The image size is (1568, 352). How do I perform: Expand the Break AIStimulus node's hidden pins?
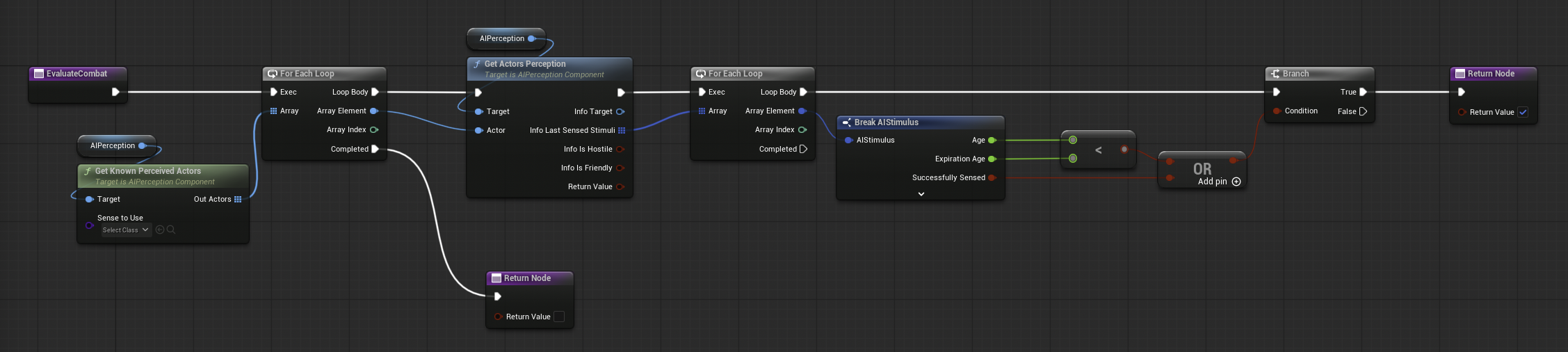921,194
